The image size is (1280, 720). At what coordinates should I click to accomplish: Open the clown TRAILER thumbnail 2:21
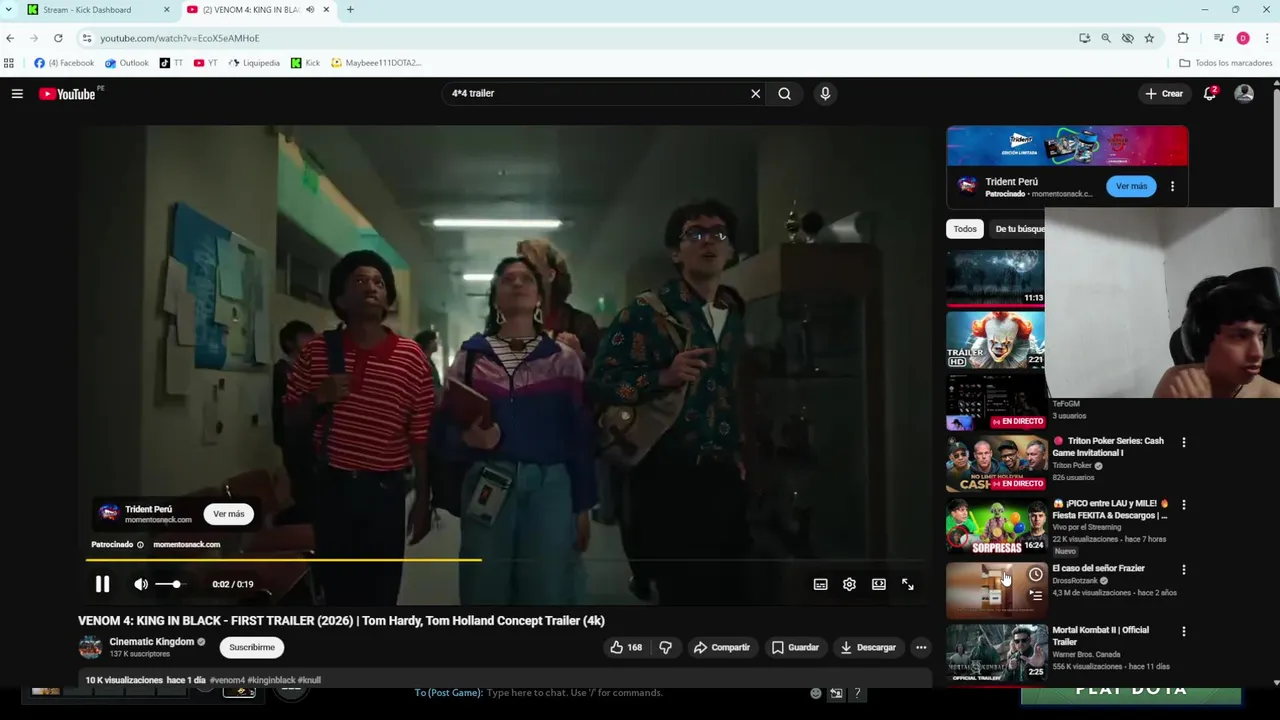(x=996, y=340)
